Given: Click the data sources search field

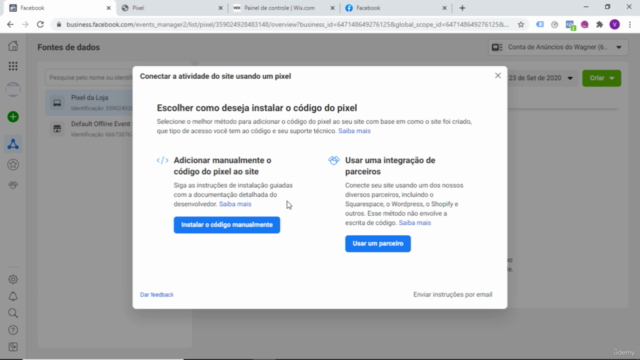Looking at the screenshot, I should [89, 78].
